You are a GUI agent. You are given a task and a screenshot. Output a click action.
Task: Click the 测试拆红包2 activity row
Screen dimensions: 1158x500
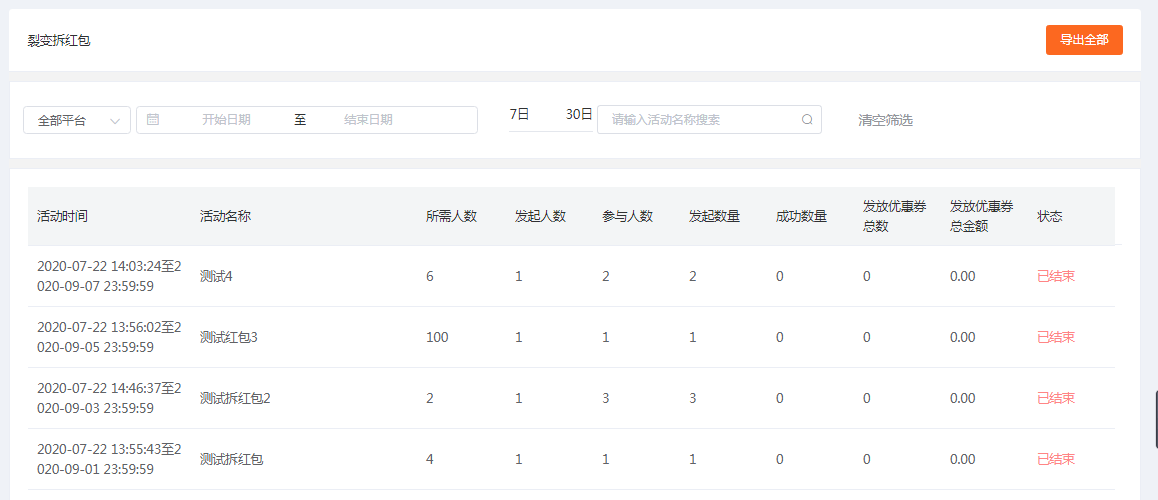[x=571, y=398]
